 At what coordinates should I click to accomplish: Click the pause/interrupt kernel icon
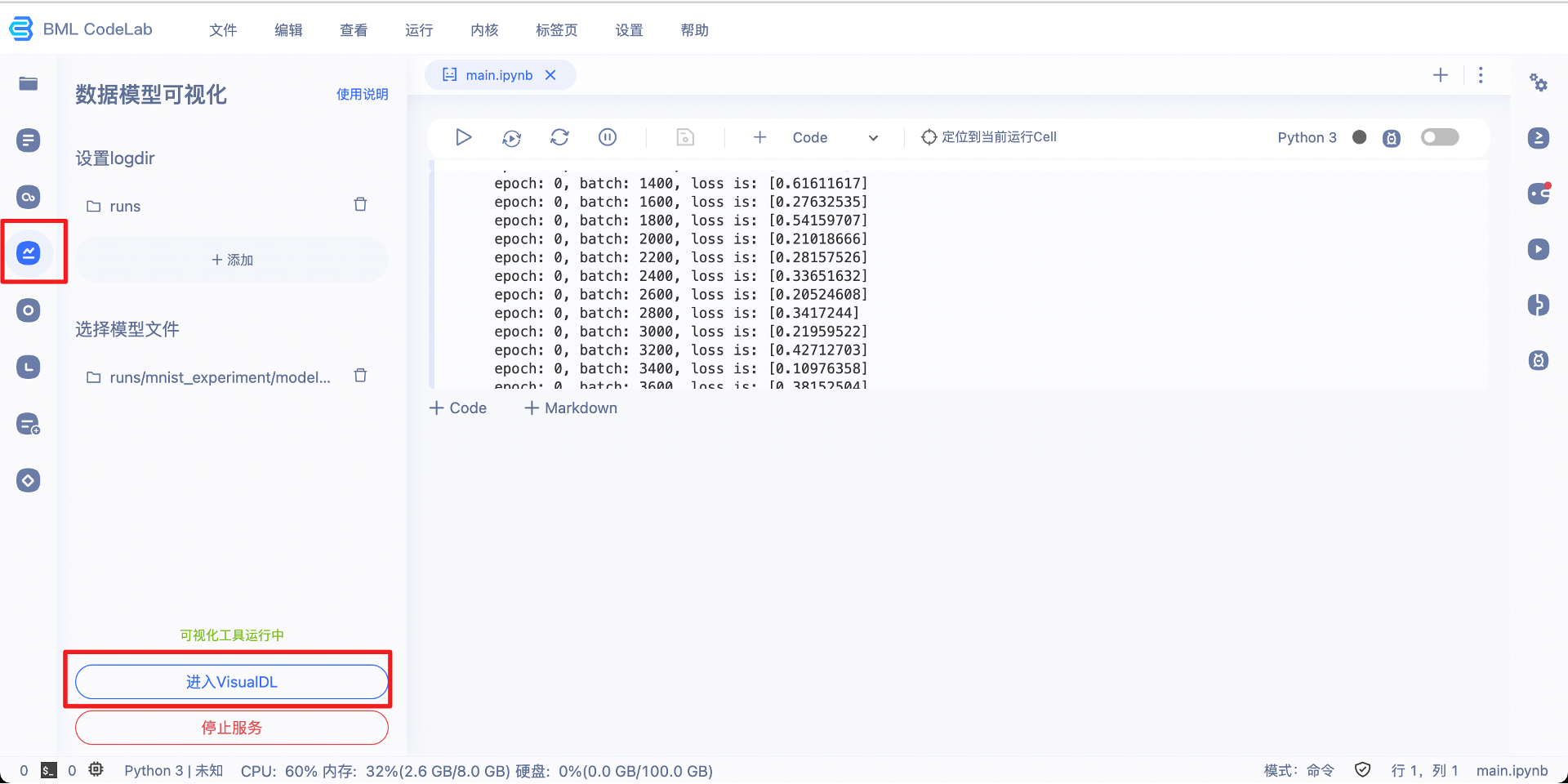tap(608, 137)
